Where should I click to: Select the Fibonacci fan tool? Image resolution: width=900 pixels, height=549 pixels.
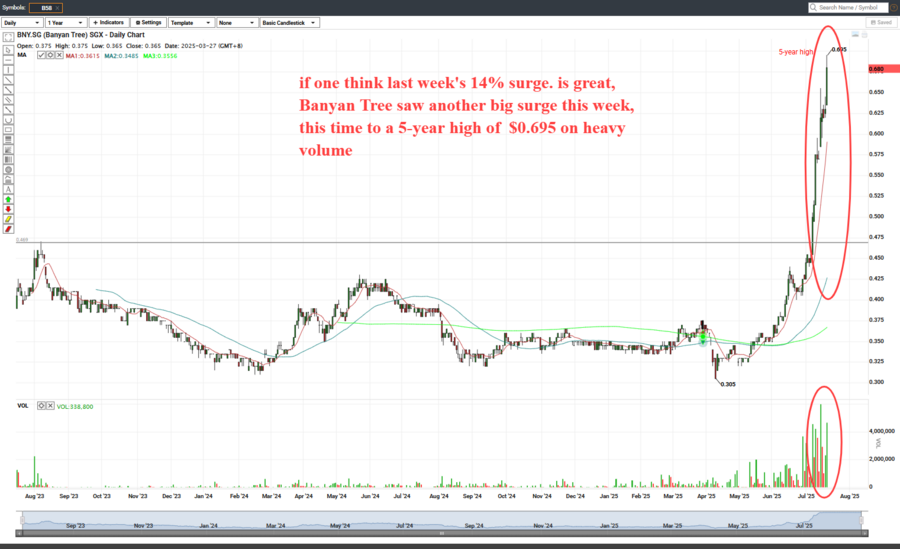pos(8,149)
